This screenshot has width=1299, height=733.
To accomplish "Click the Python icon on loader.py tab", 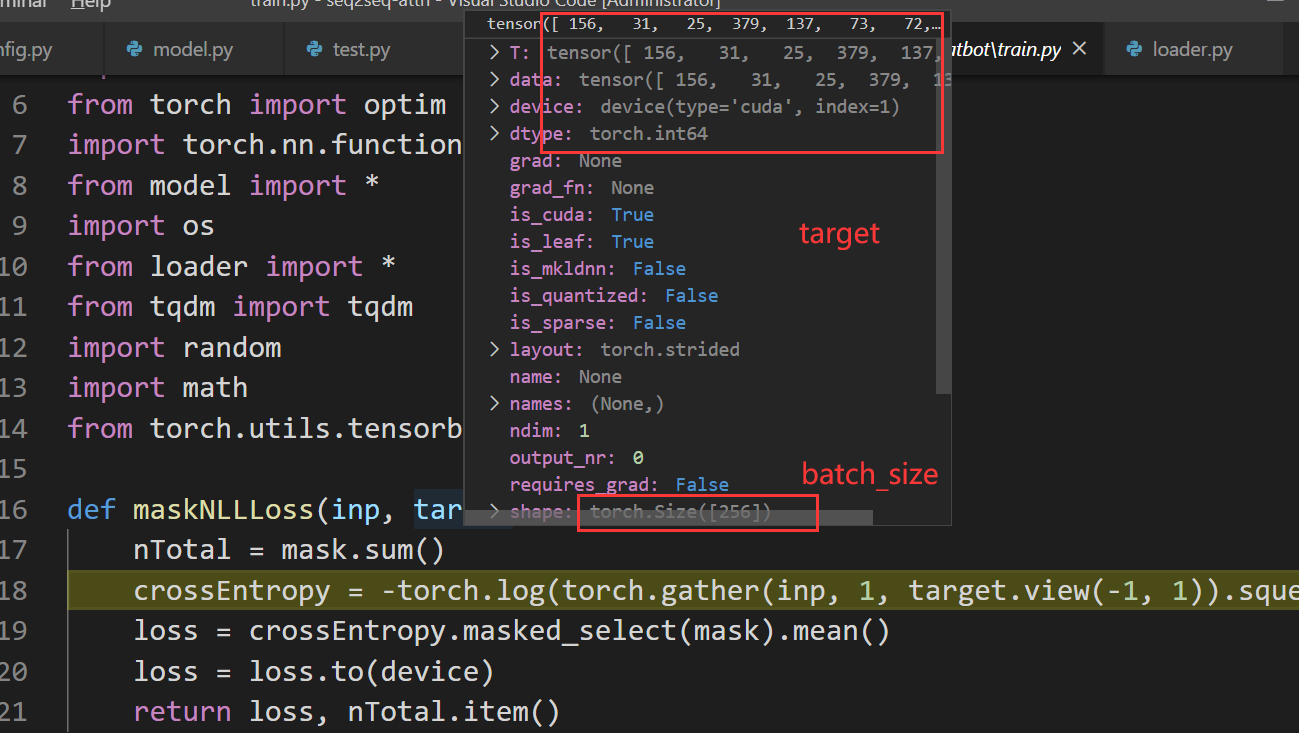I will (x=1134, y=49).
